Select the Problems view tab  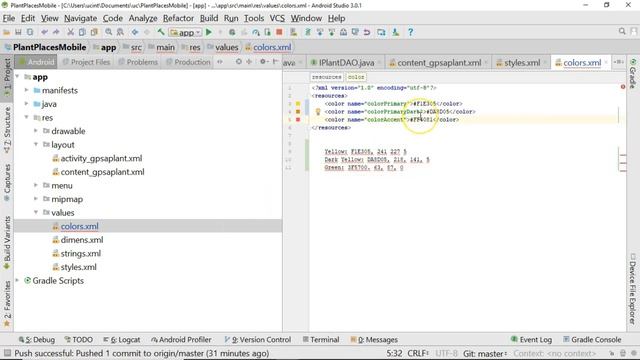pos(138,62)
